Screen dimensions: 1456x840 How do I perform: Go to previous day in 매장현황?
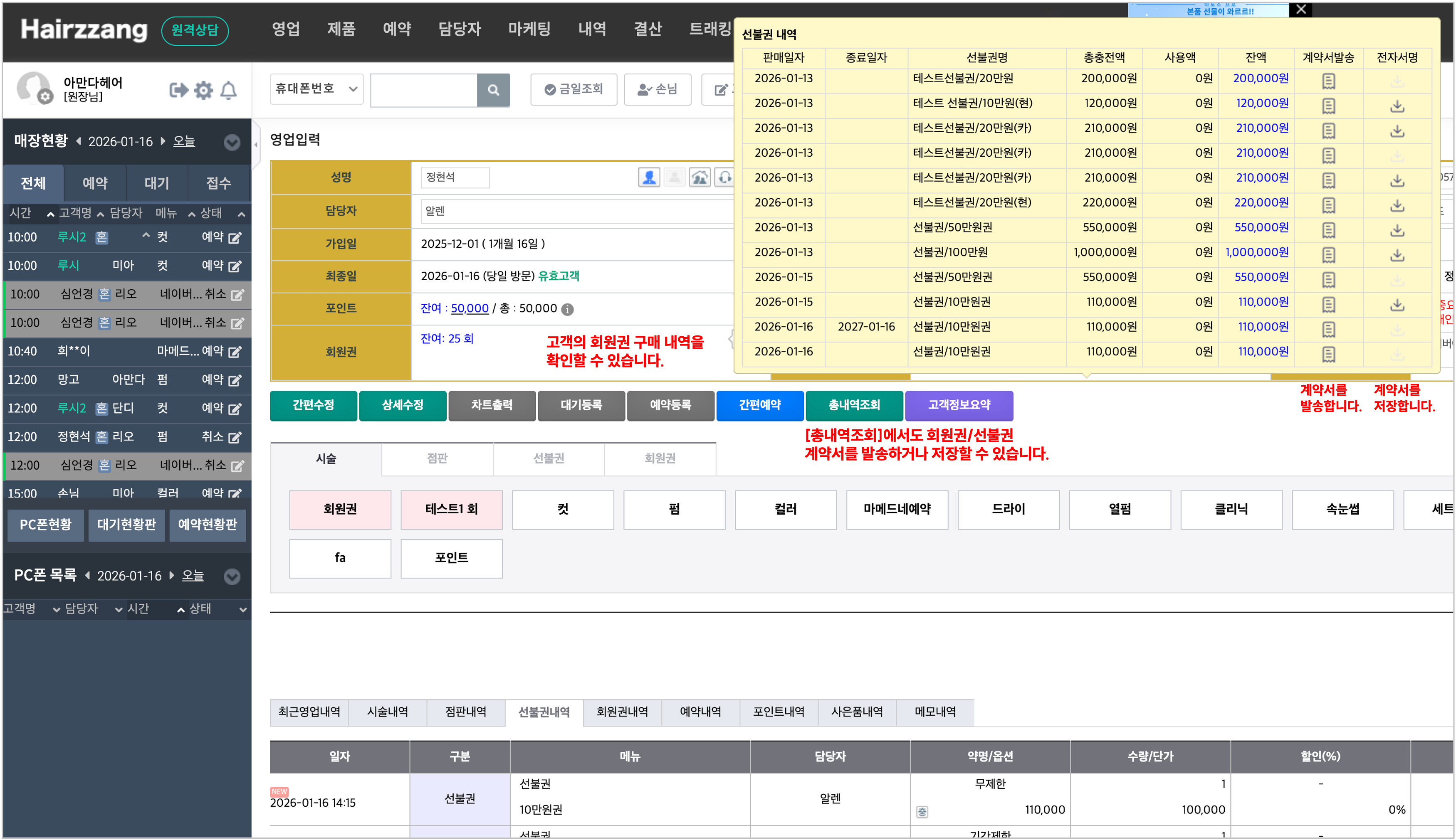[x=79, y=141]
